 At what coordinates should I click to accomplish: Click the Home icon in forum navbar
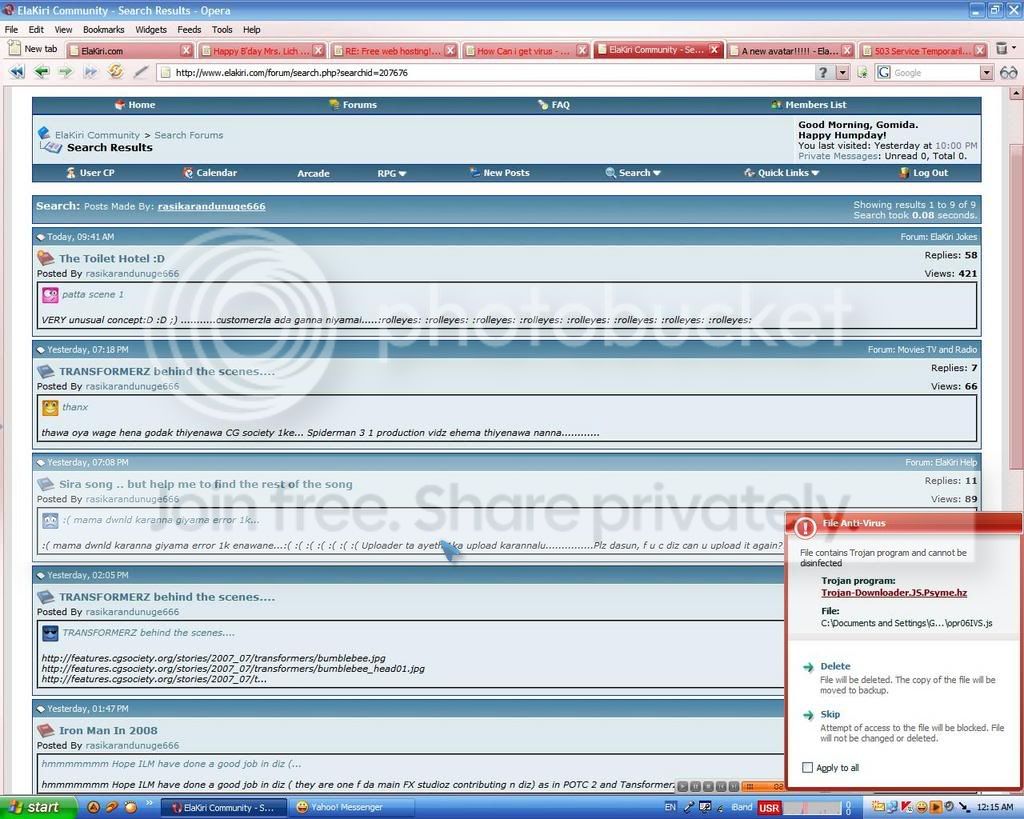[x=120, y=104]
